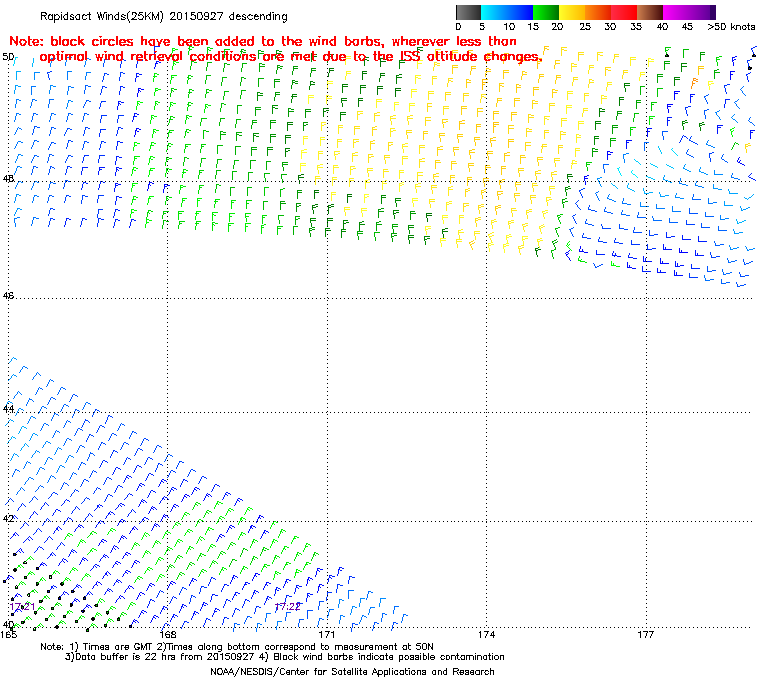This screenshot has width=760, height=688.
Task: Click the longitude label 171
Action: (327, 634)
